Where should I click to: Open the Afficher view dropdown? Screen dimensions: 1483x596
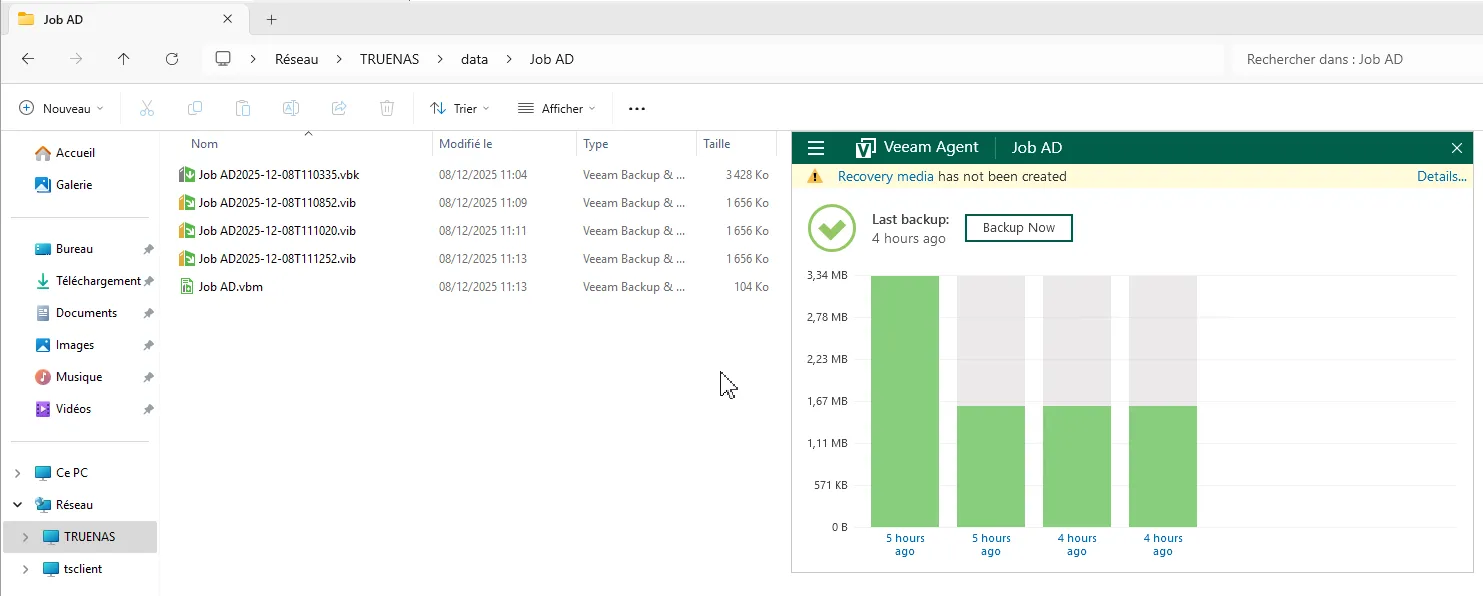point(557,108)
